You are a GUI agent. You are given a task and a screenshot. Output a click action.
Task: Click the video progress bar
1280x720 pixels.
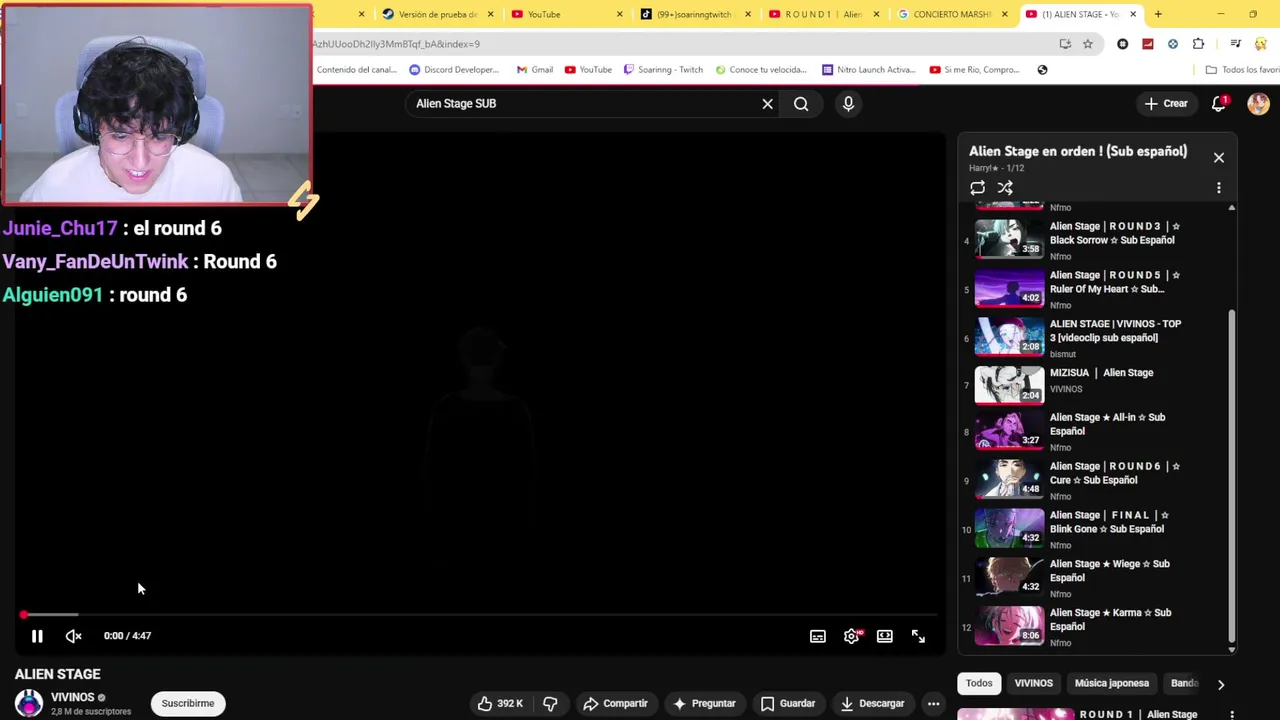(480, 614)
